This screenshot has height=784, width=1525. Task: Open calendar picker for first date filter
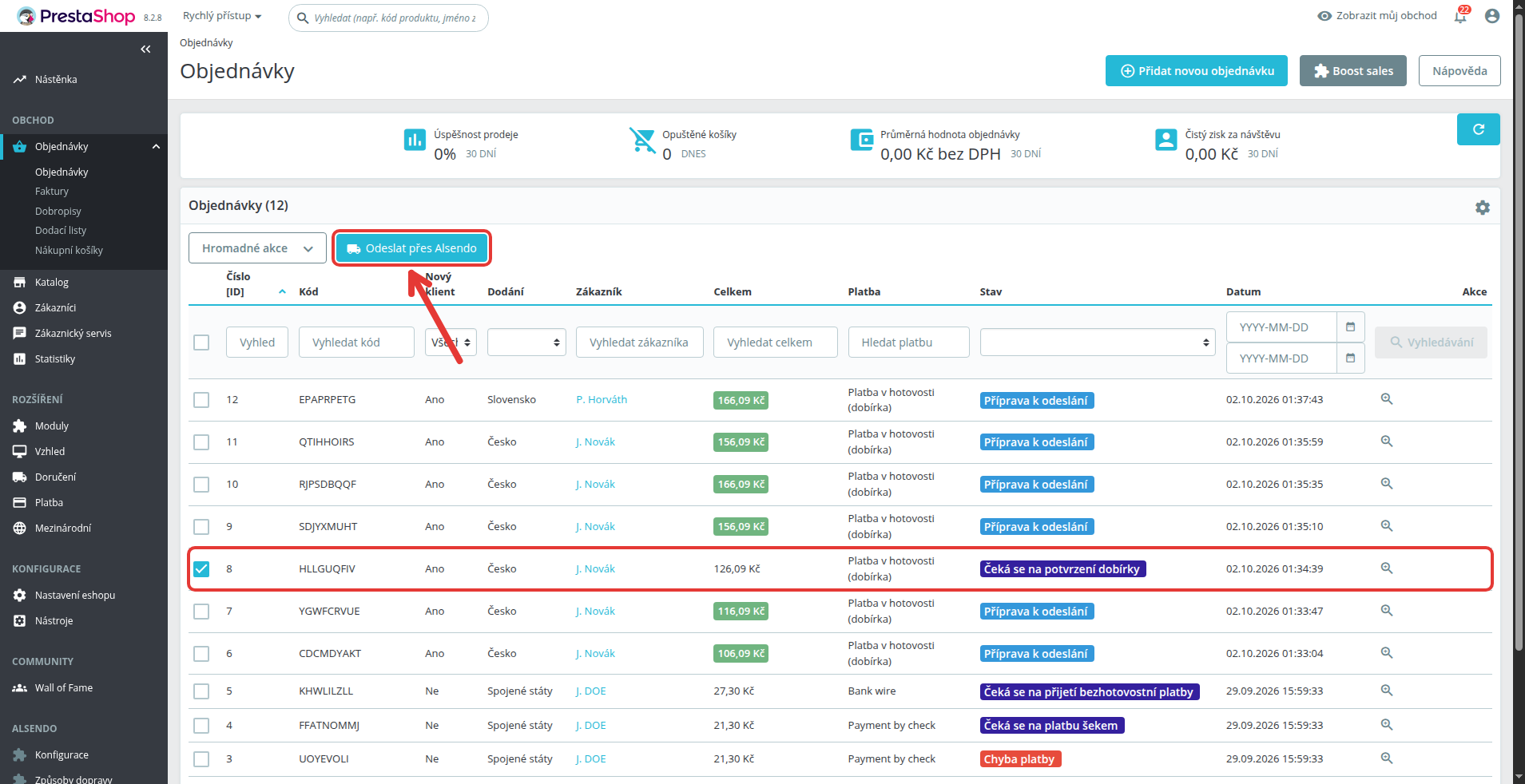click(1350, 327)
